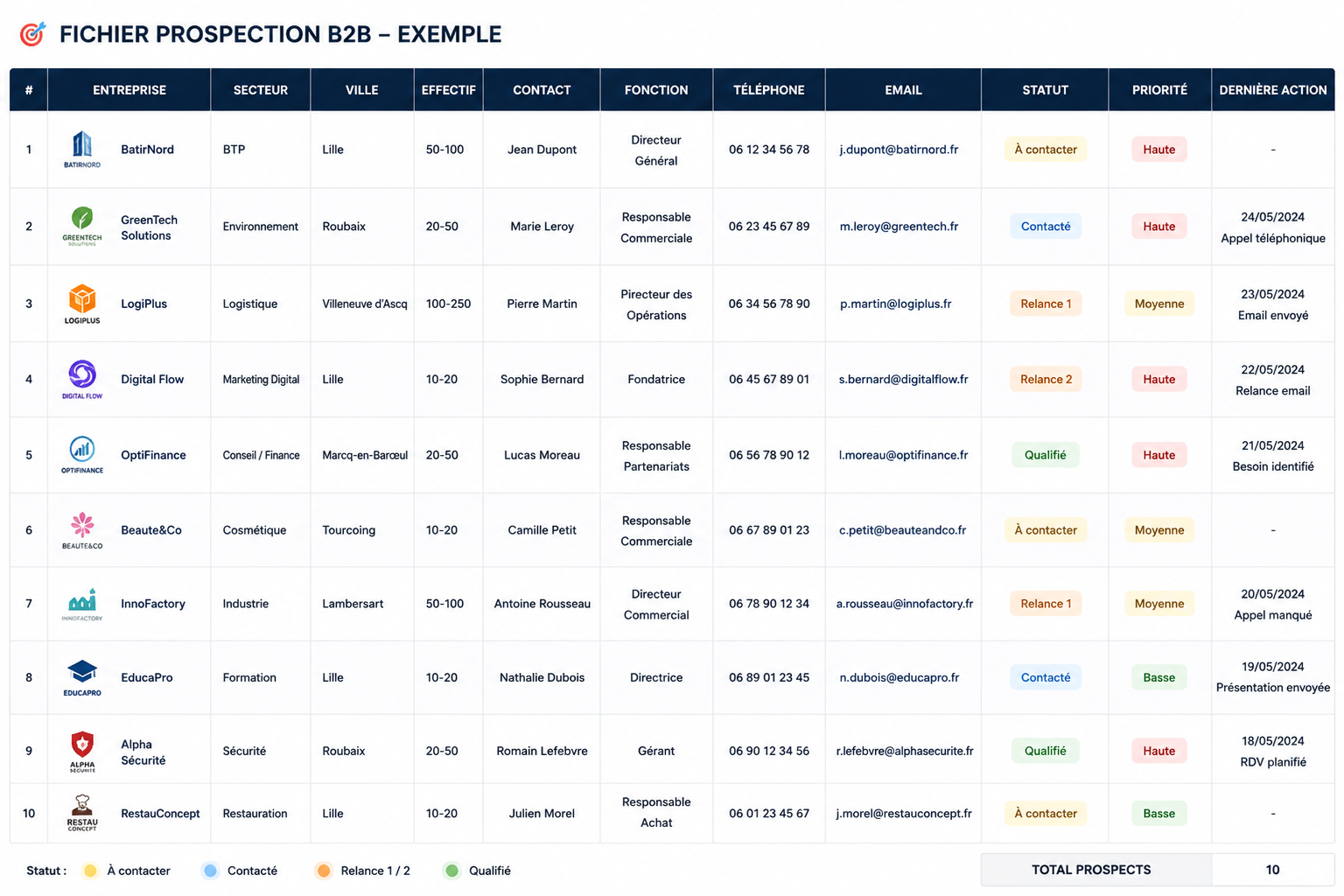Click the Alpha Sécurité red shield logo
1344x896 pixels.
coord(82,751)
